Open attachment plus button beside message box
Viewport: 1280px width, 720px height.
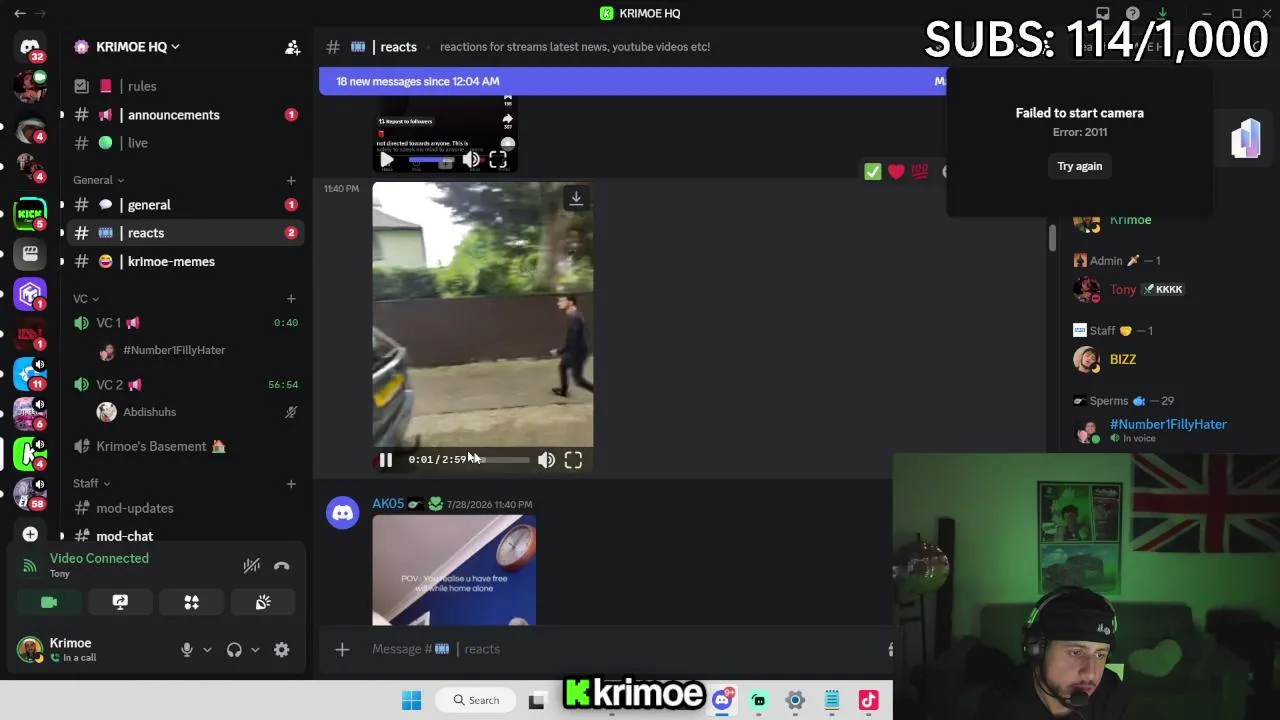coord(342,649)
